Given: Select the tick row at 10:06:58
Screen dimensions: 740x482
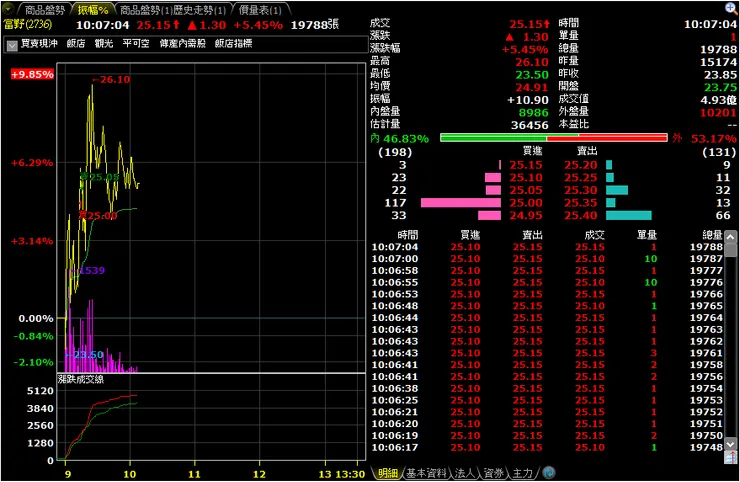Looking at the screenshot, I should pos(547,271).
